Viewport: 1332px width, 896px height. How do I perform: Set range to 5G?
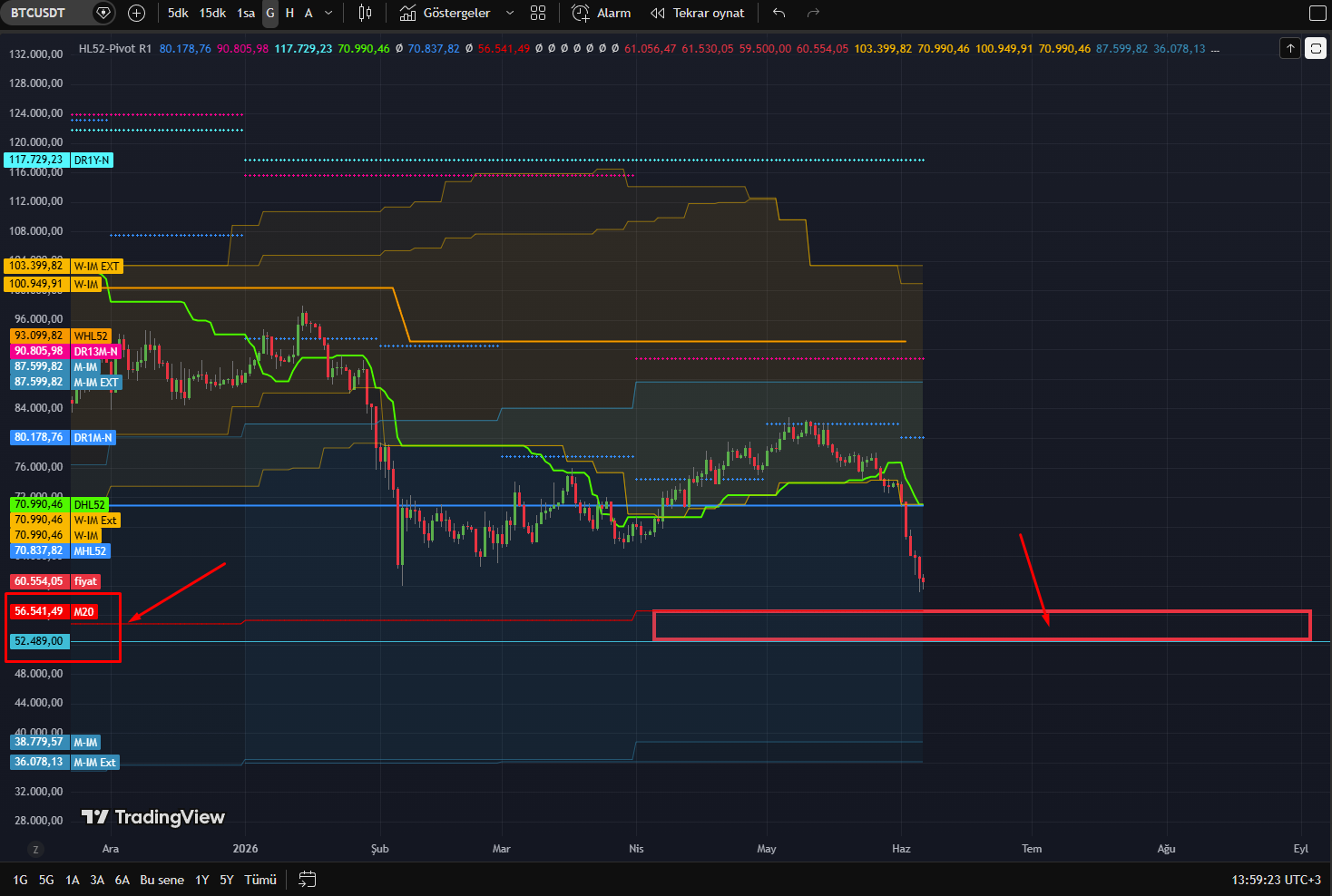[46, 880]
